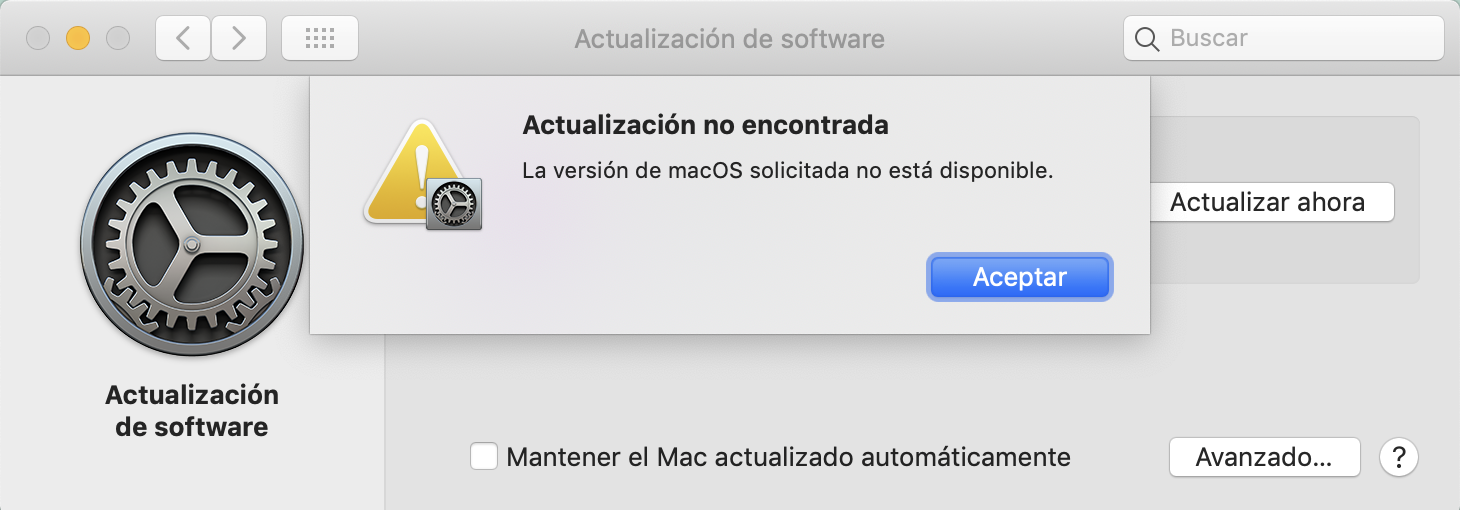Click the Actualización de software label under the gear
Image resolution: width=1460 pixels, height=510 pixels.
192,410
